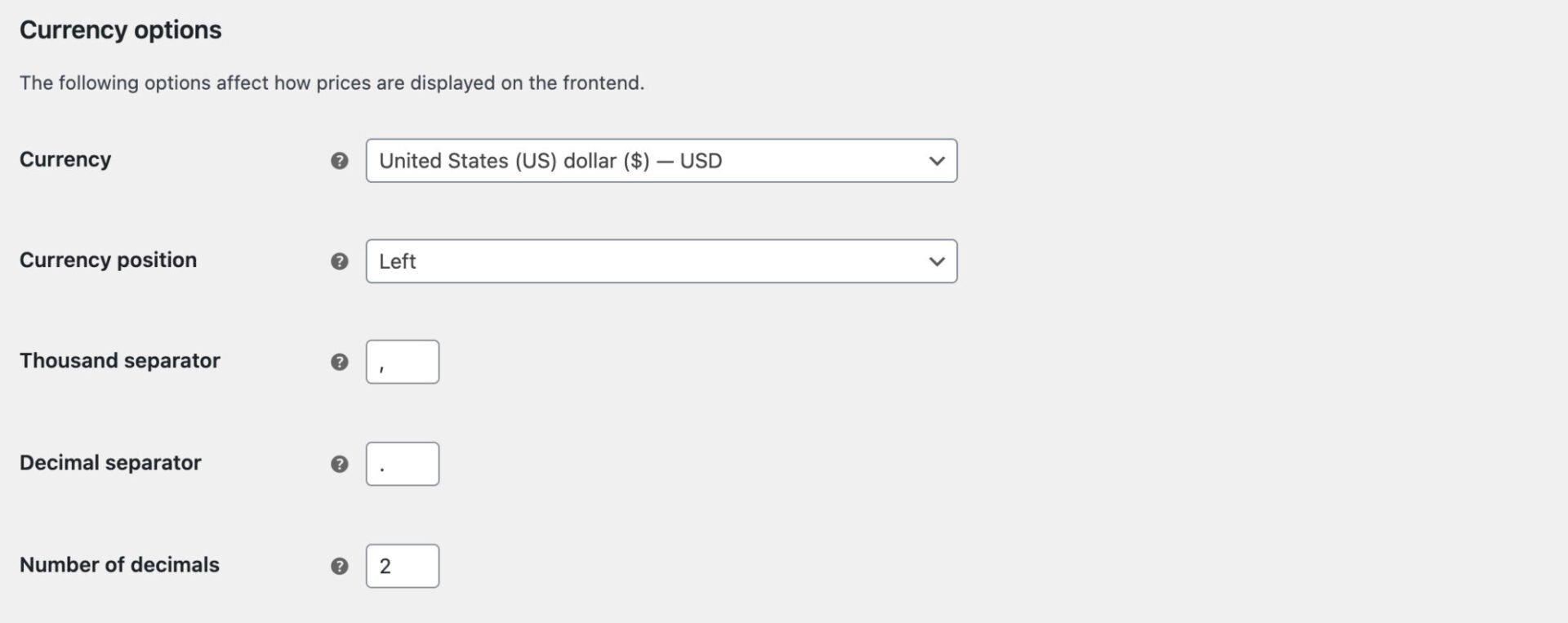
Task: Open the Currency help tooltip icon
Action: tap(339, 162)
